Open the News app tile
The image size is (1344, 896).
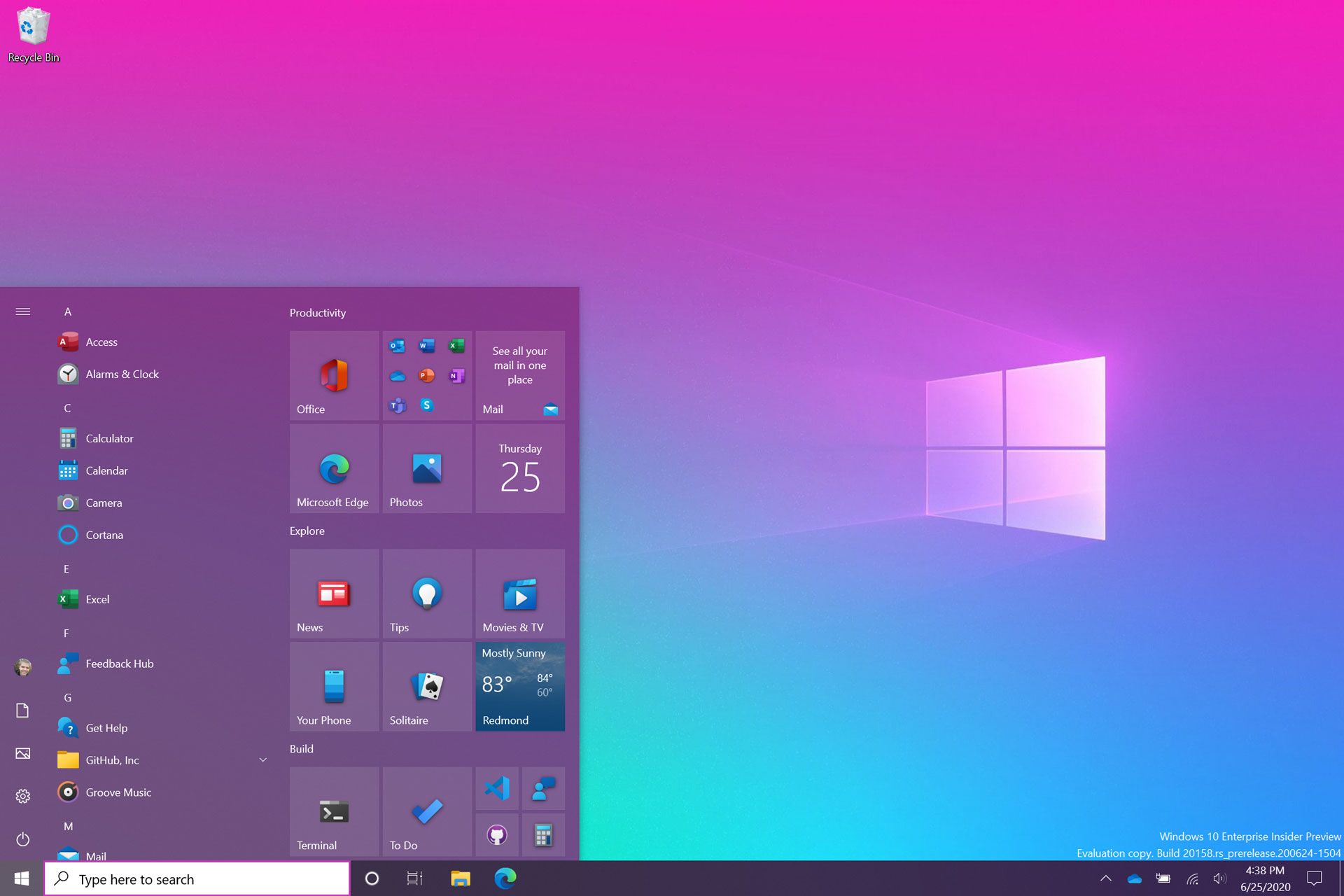tap(332, 590)
